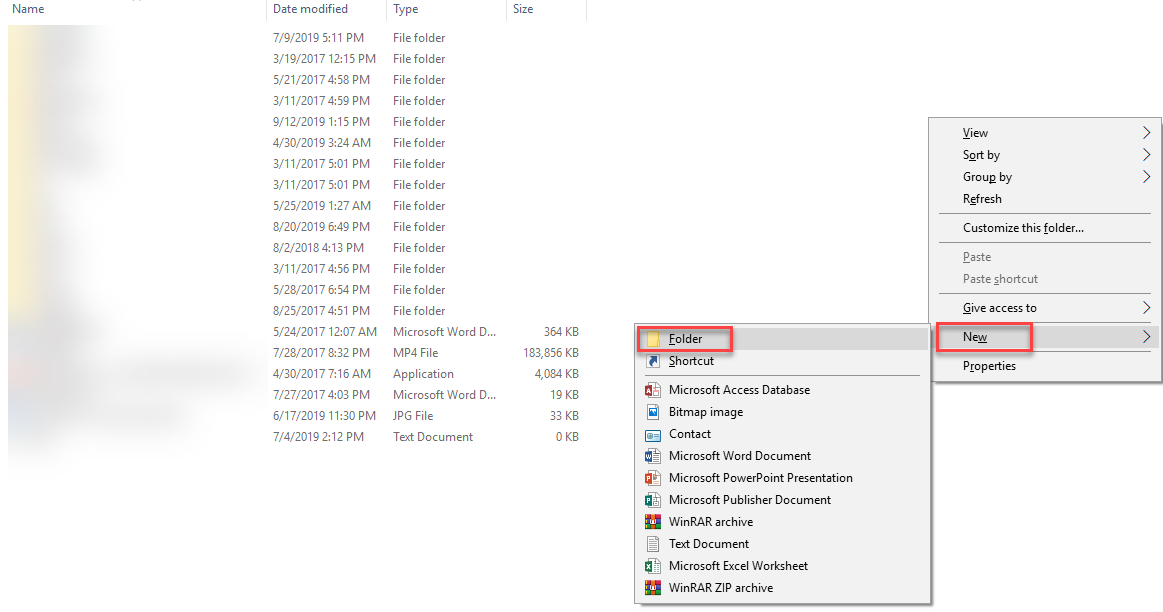Click the folder icon beside Folder
Viewport: 1163px width, 612px height.
[x=653, y=339]
